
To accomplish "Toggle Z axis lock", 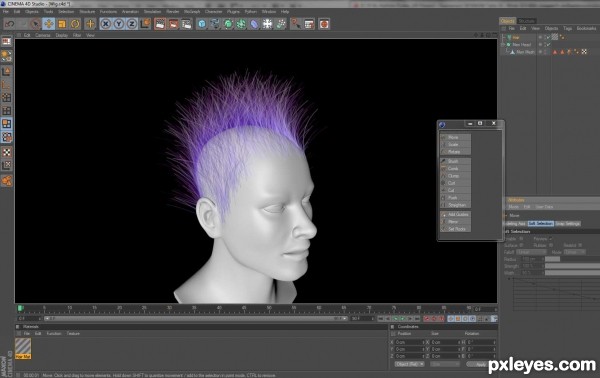I will 132,24.
